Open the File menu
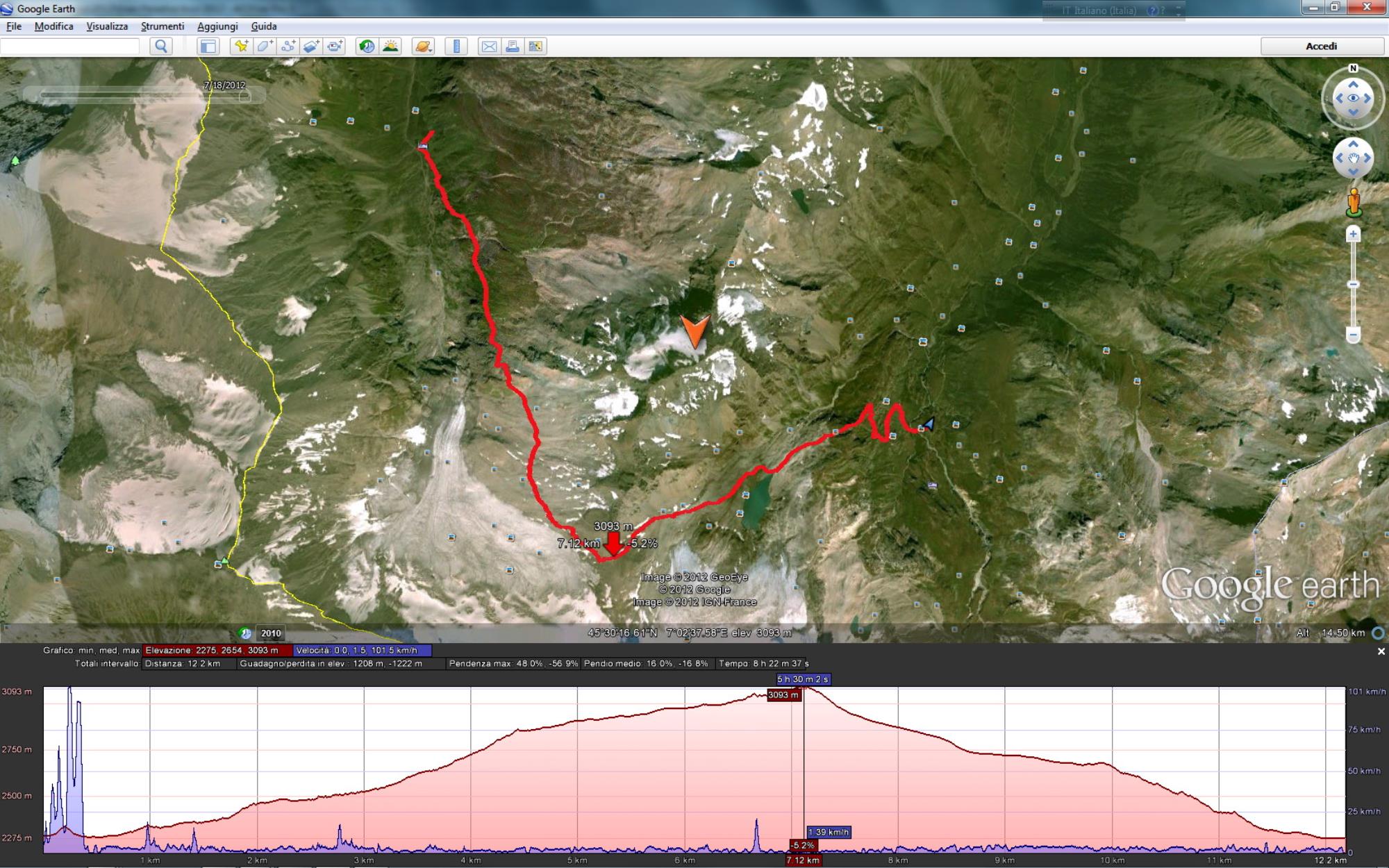The width and height of the screenshot is (1389, 868). [x=14, y=26]
